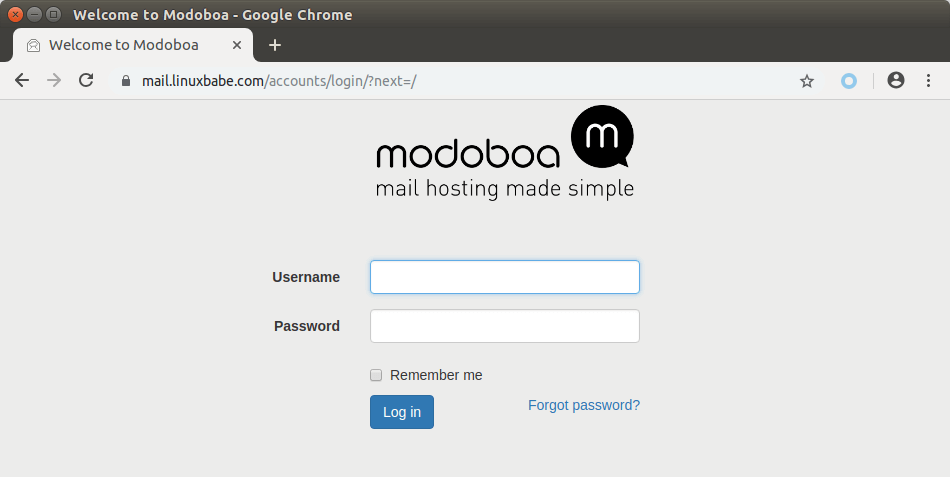Close the Welcome to Modoboa tab
Image resolution: width=950 pixels, height=477 pixels.
[x=235, y=45]
